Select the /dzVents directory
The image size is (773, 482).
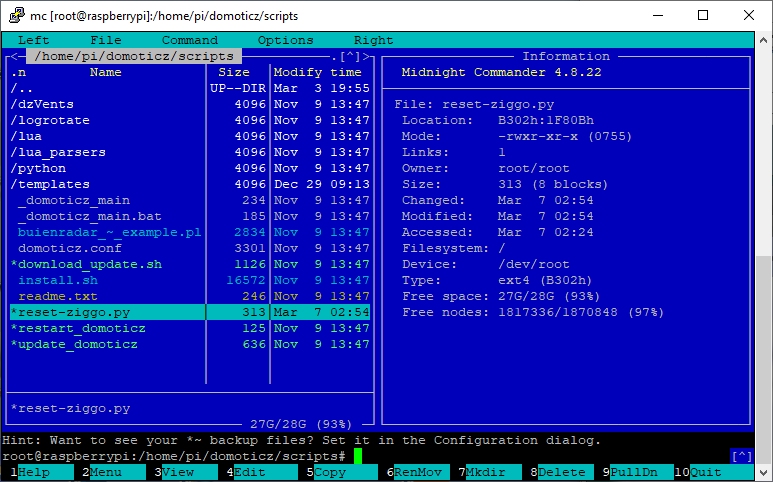point(190,104)
